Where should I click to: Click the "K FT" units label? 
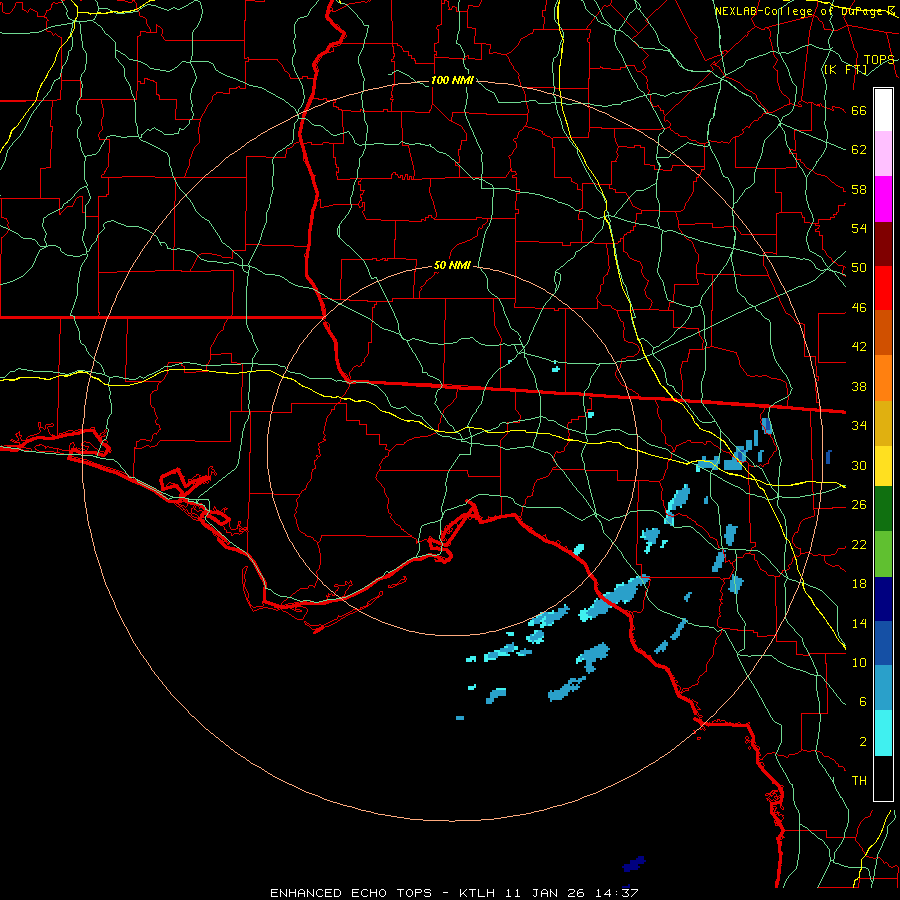(845, 70)
